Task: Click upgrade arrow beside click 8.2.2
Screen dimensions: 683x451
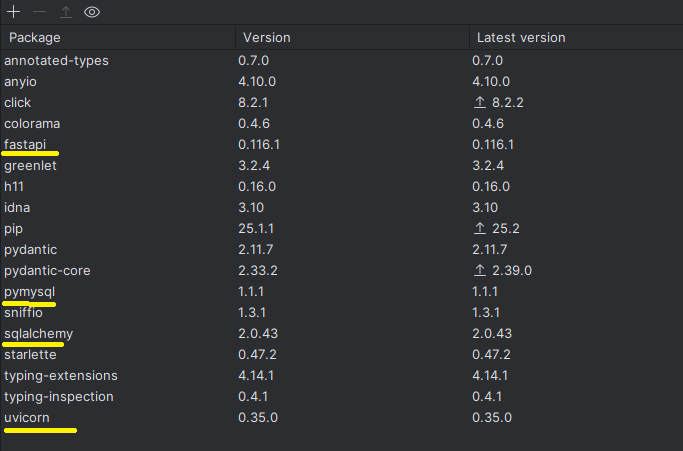Action: (480, 102)
